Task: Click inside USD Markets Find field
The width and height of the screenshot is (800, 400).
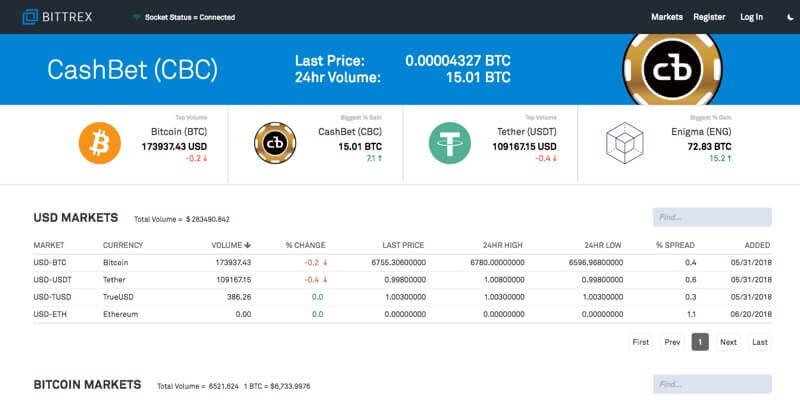Action: 712,217
